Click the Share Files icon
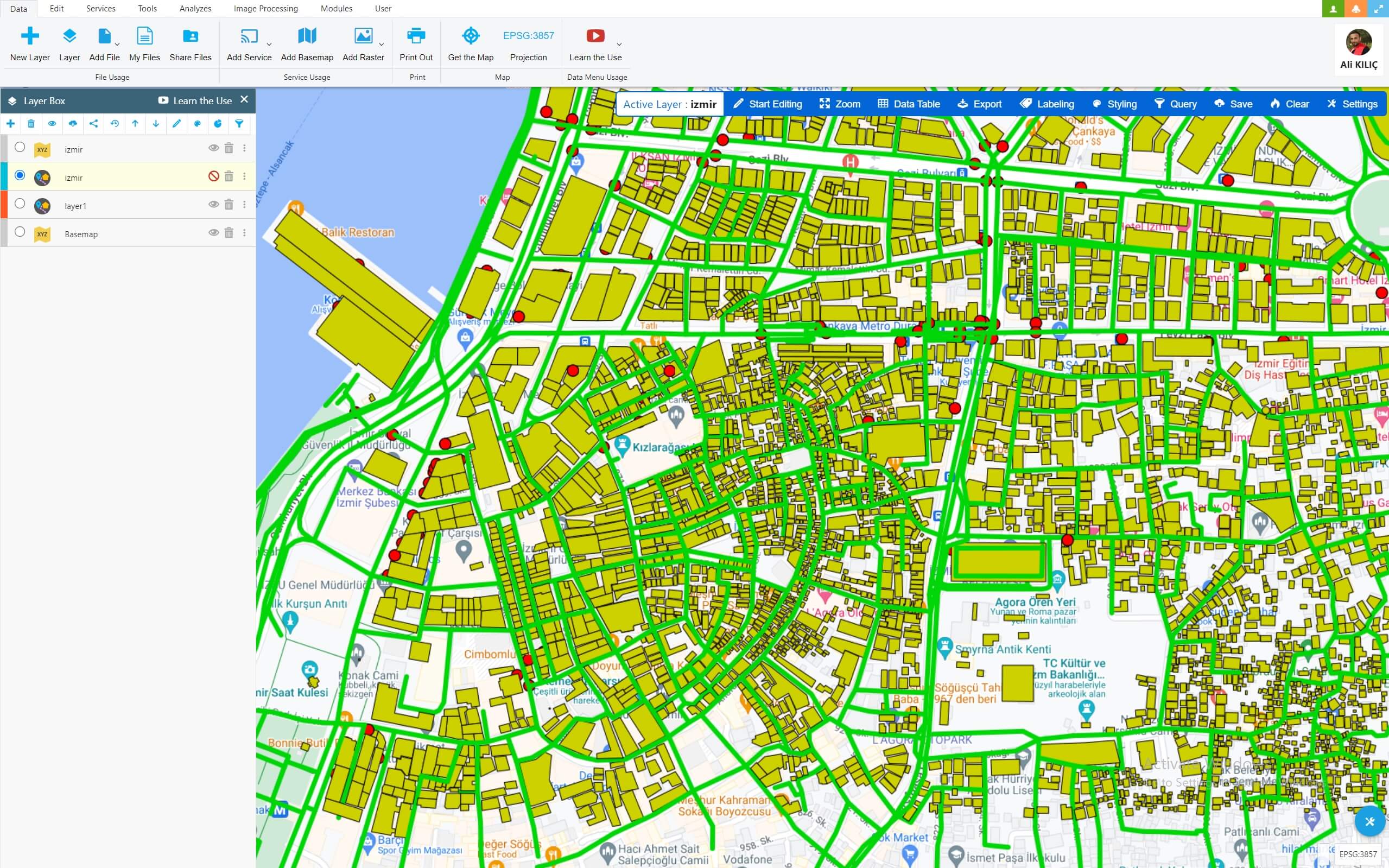This screenshot has height=868, width=1389. pyautogui.click(x=191, y=36)
